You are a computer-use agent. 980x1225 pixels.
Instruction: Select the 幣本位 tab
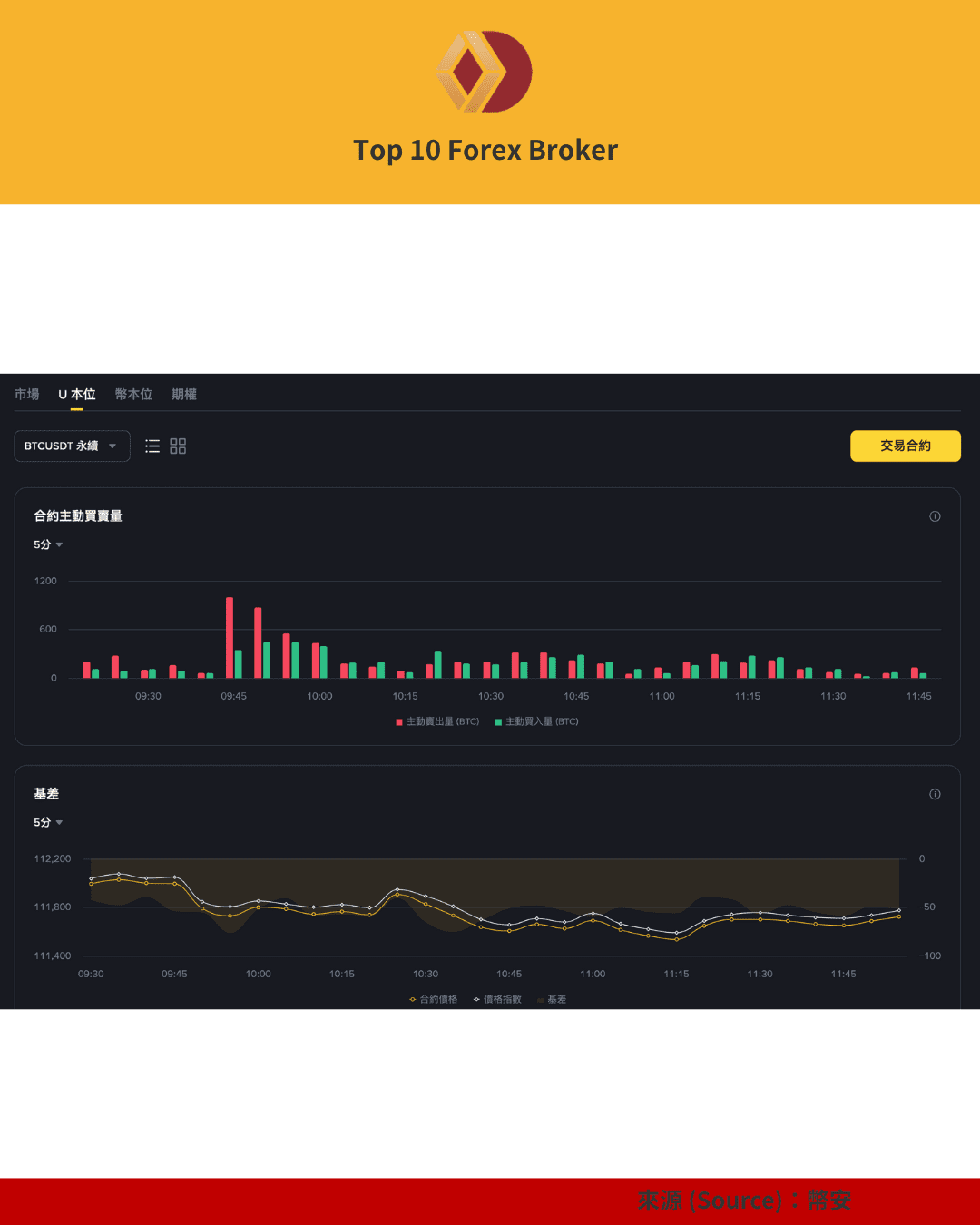[133, 395]
